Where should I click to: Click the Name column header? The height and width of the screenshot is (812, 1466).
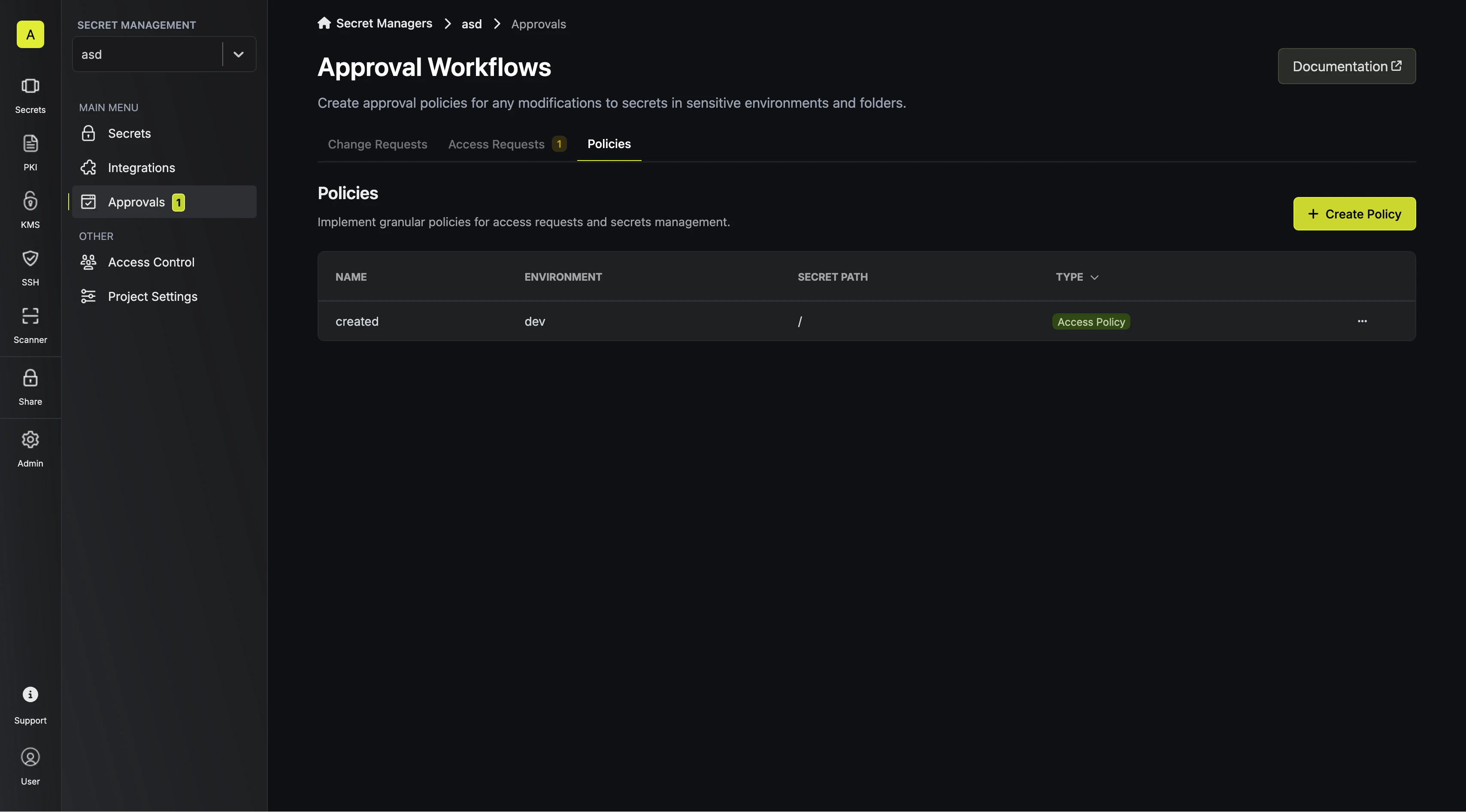(351, 276)
